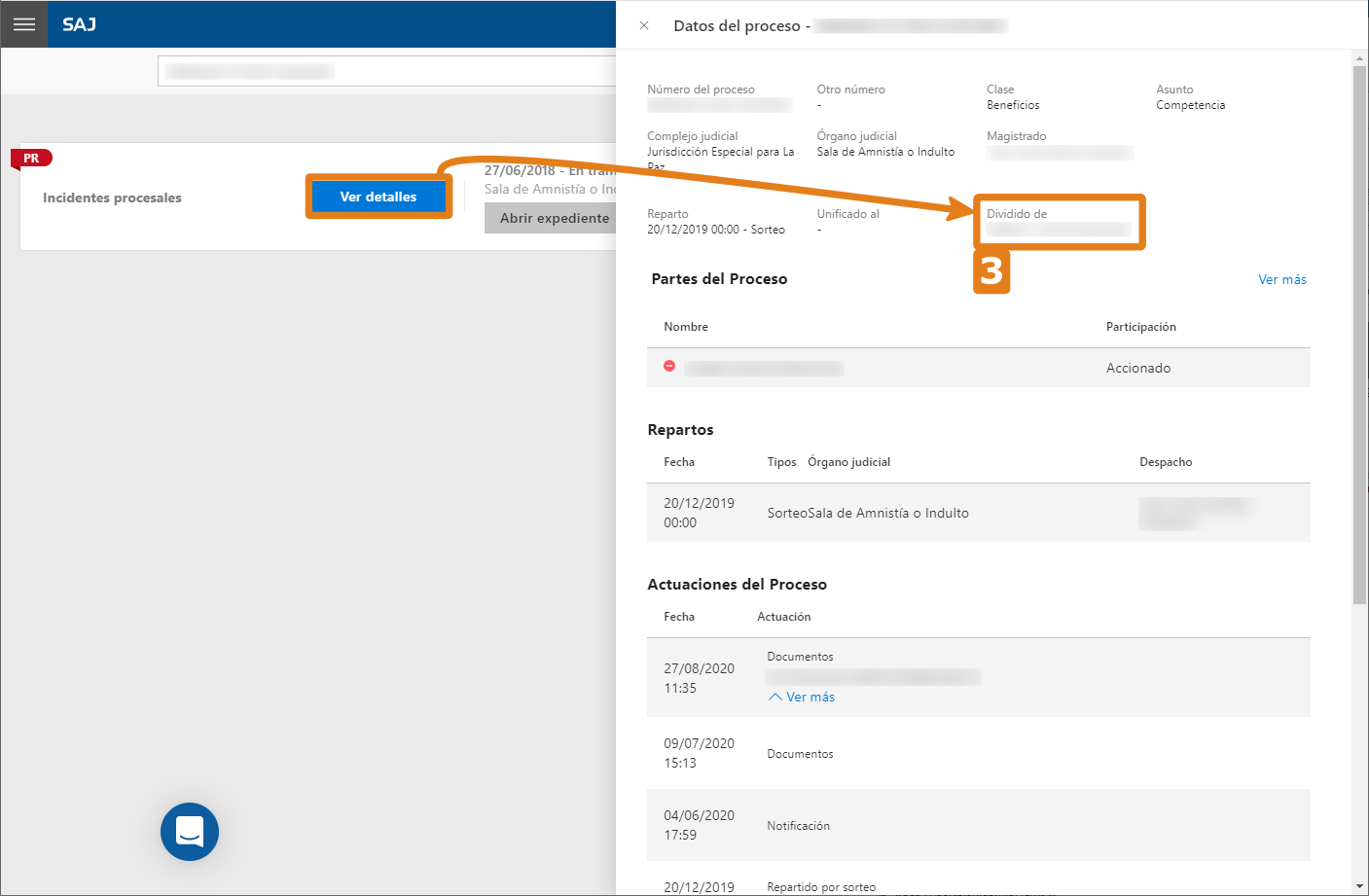Click Reparto value '20/12/2019 00:00 - Sorteo'

tap(716, 230)
